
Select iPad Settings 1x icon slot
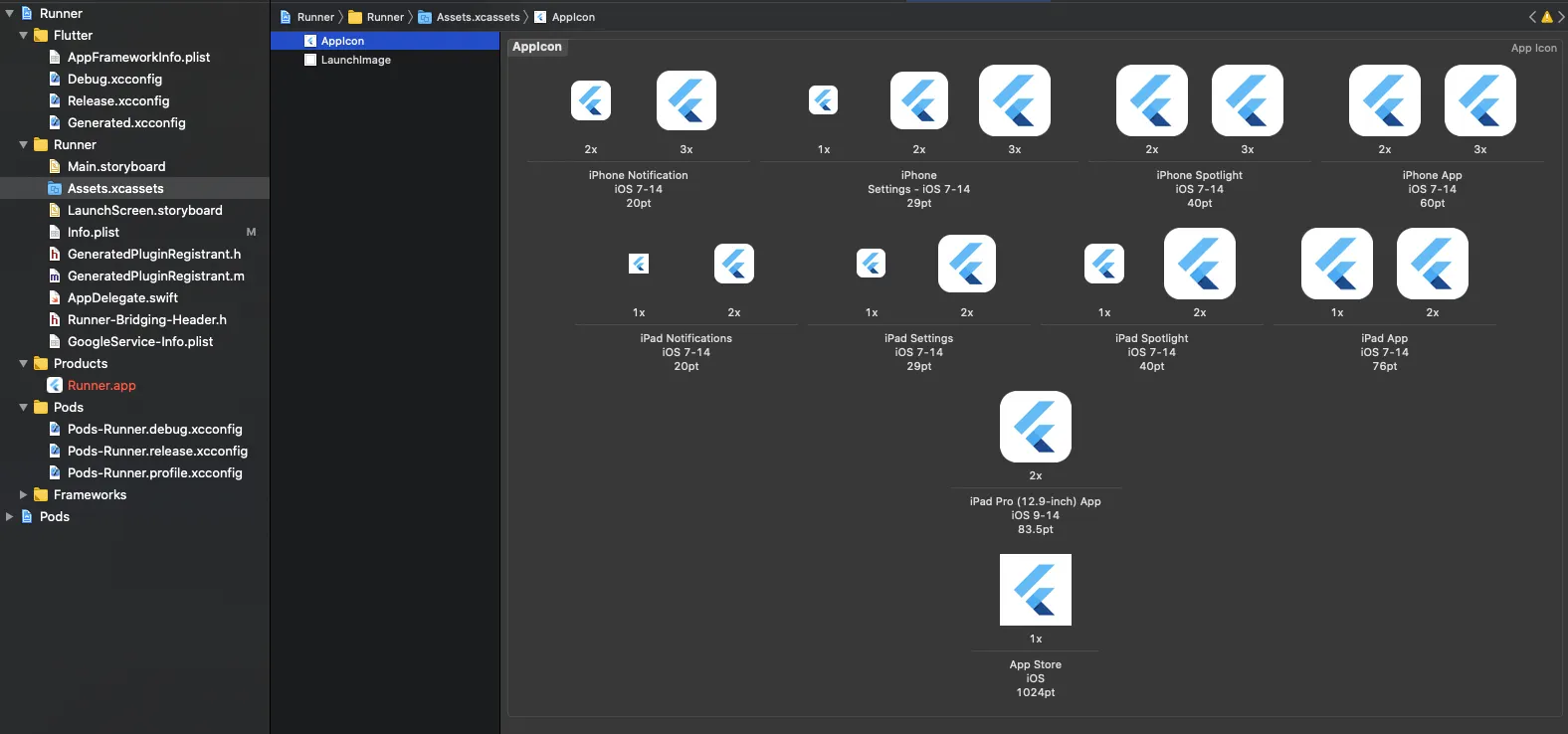pos(872,264)
